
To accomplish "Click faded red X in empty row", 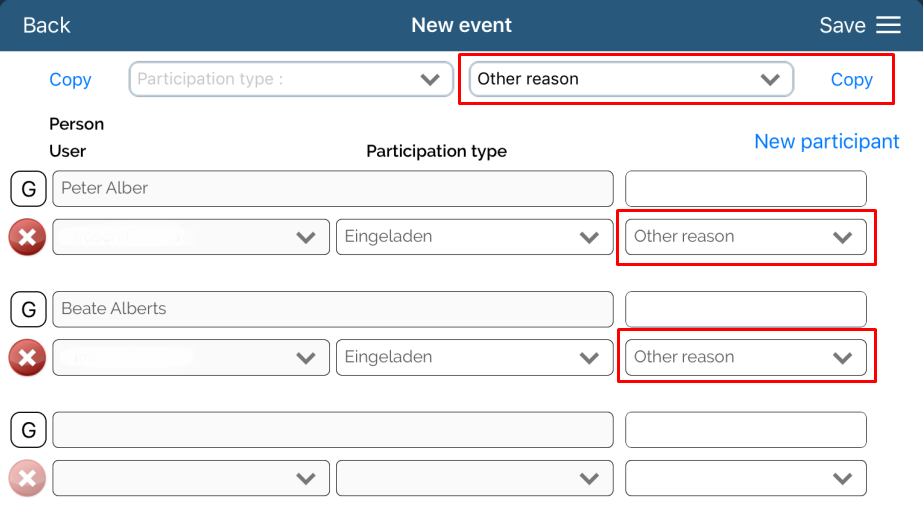I will [27, 479].
